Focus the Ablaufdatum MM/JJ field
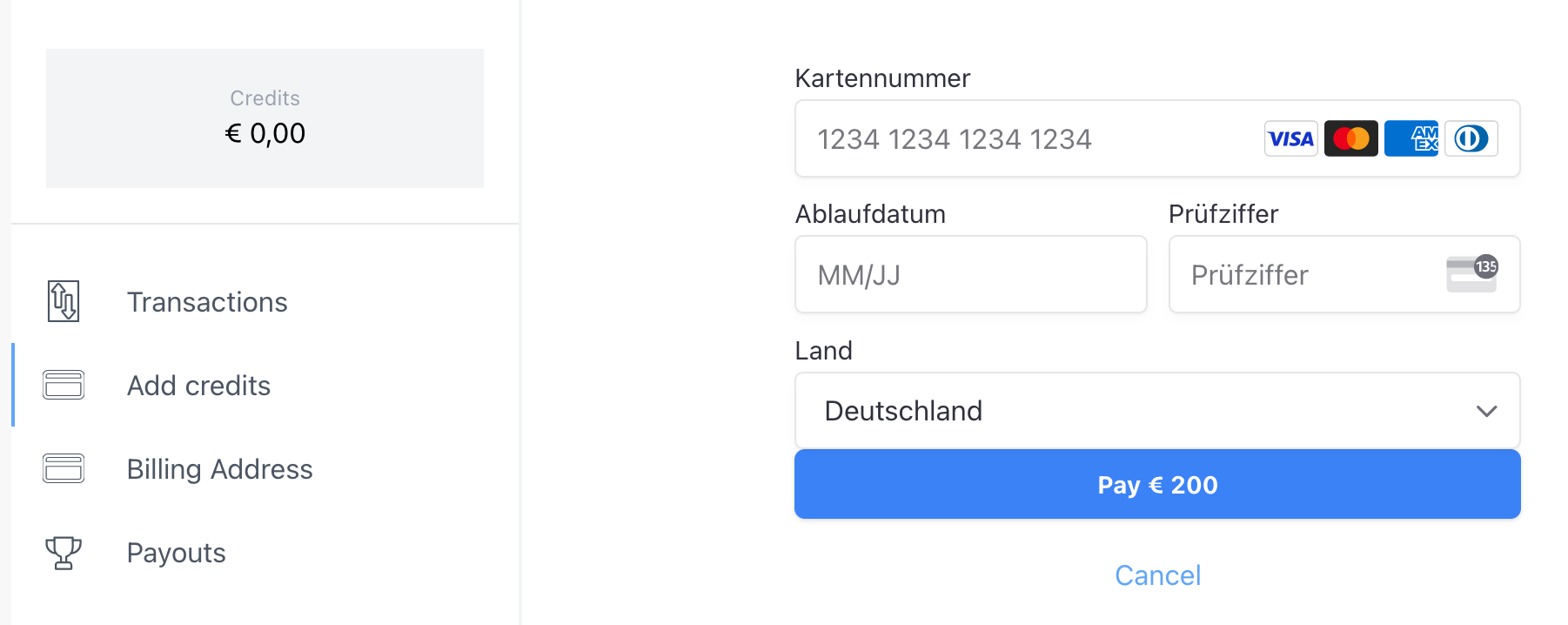This screenshot has height=625, width=1568. (971, 274)
